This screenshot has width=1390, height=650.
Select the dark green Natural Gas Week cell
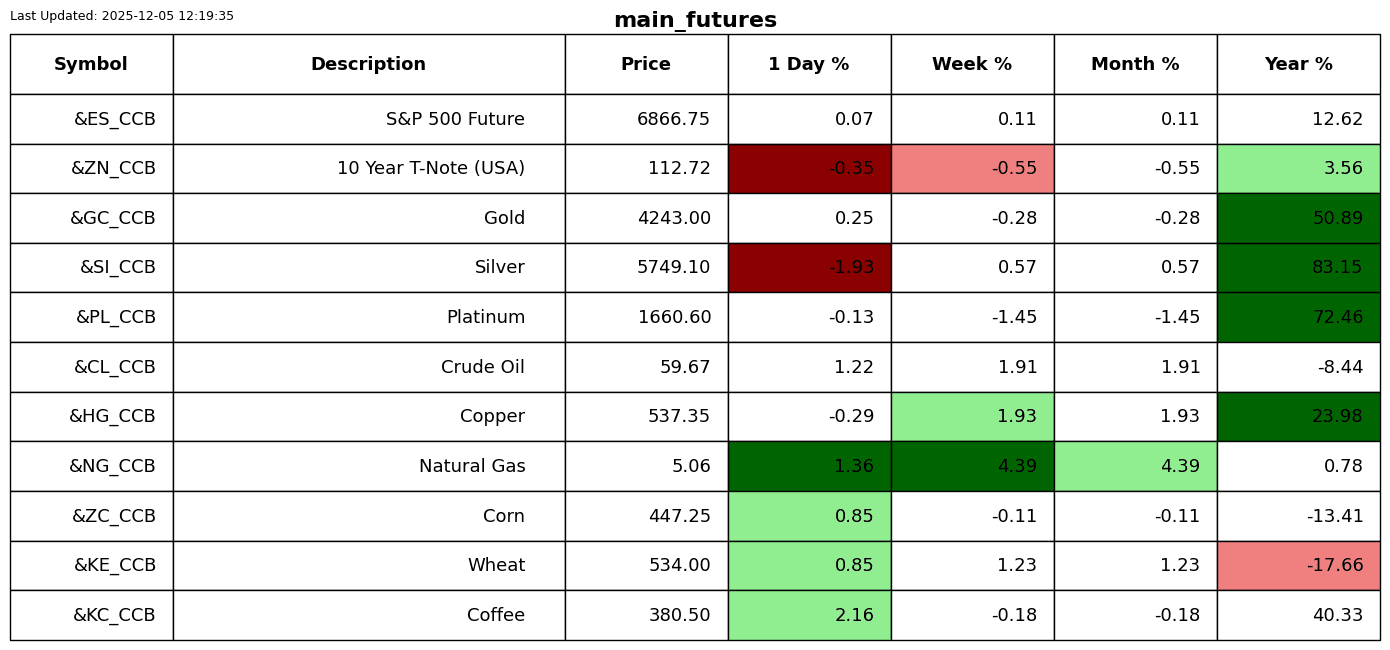tap(972, 467)
